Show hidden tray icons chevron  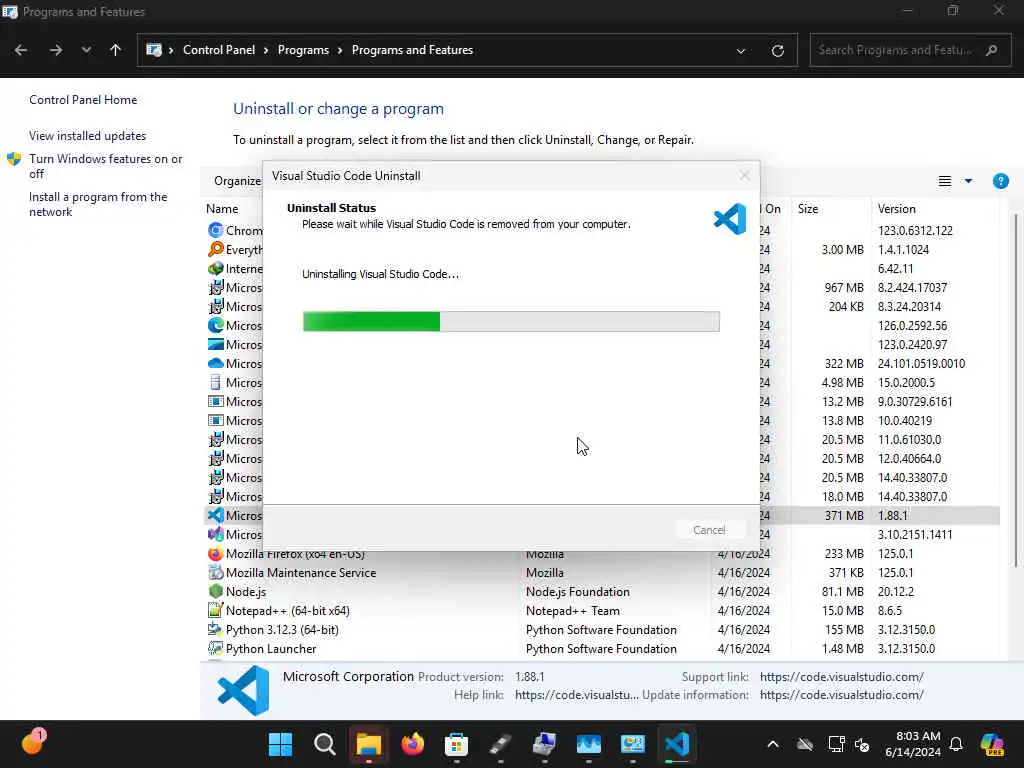[773, 744]
